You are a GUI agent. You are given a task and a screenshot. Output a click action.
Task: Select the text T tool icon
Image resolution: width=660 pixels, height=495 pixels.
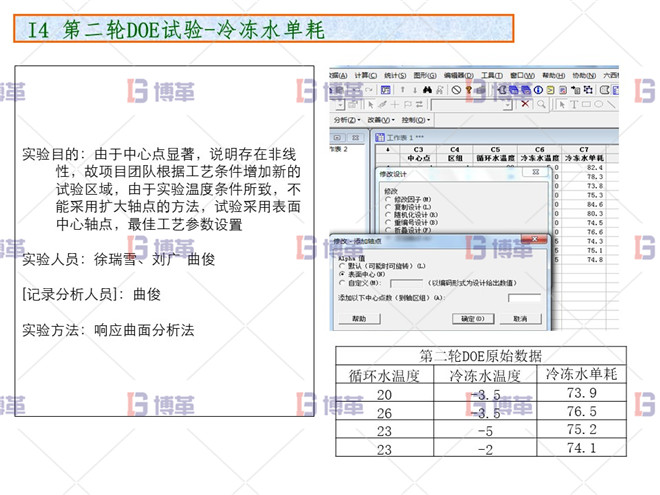coord(573,104)
